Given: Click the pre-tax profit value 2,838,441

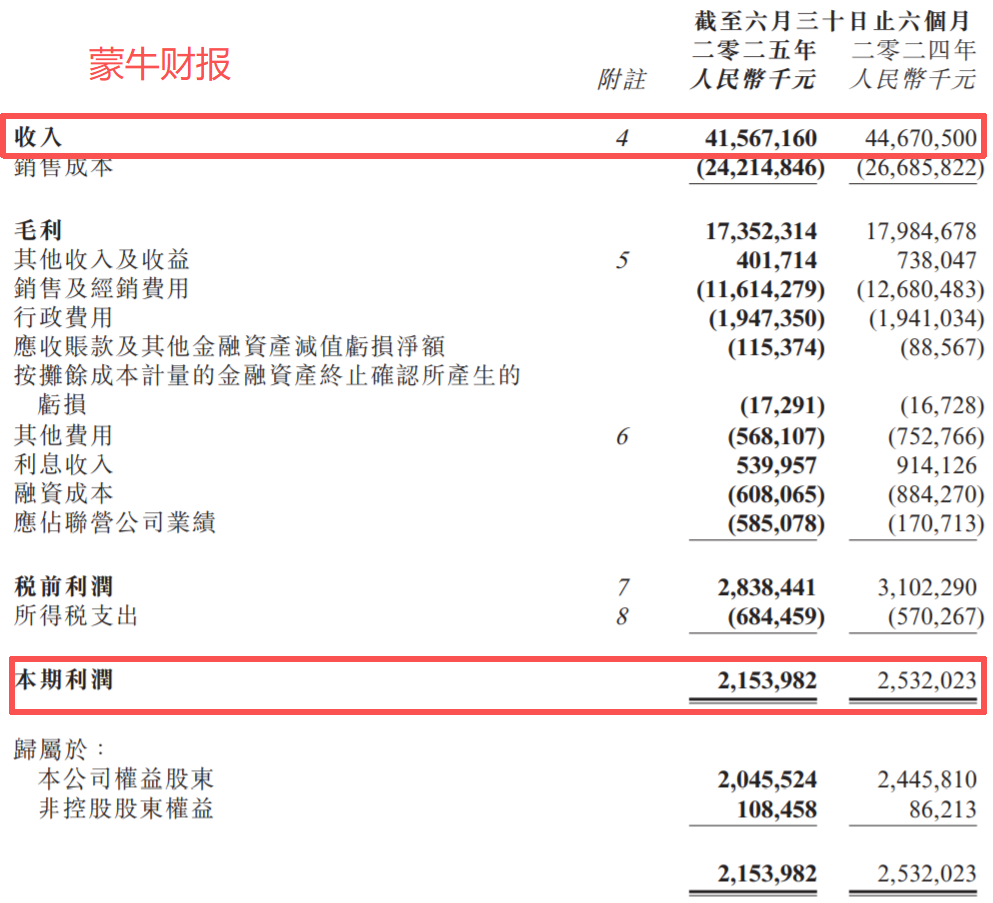Looking at the screenshot, I should pos(766,587).
